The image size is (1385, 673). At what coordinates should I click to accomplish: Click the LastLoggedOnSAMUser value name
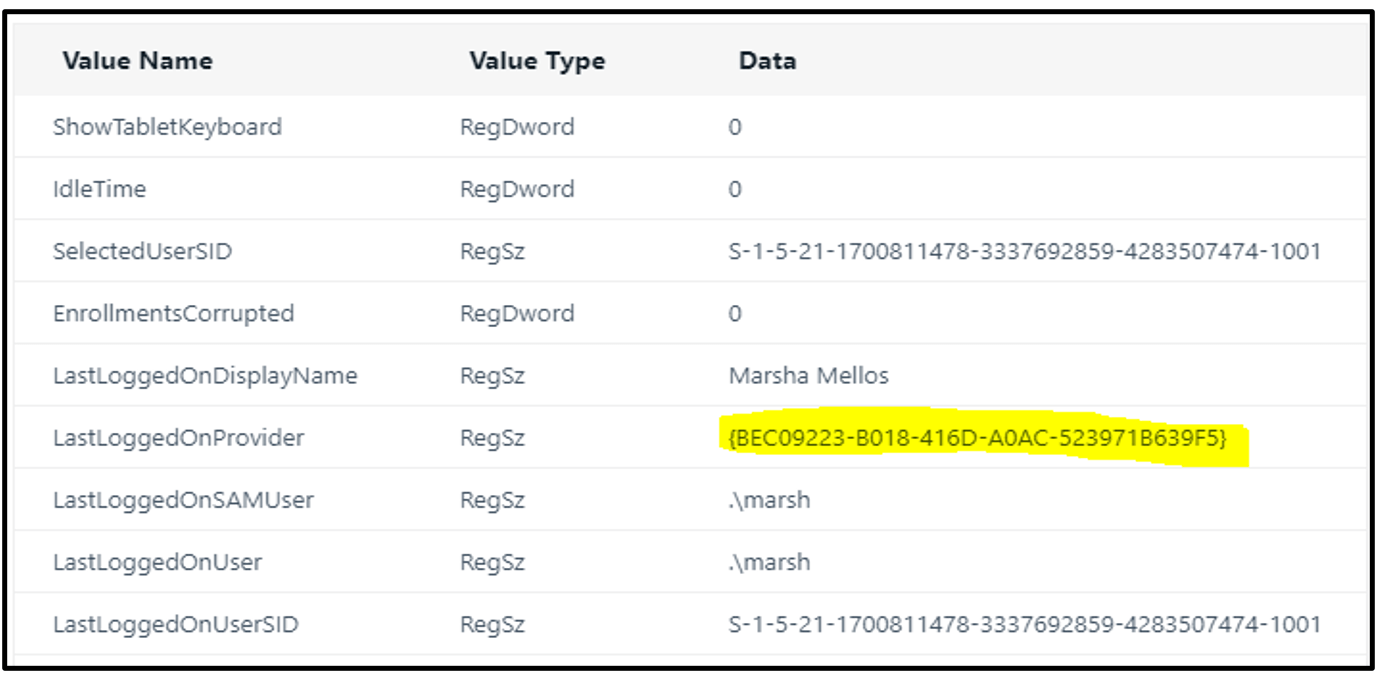(x=183, y=500)
